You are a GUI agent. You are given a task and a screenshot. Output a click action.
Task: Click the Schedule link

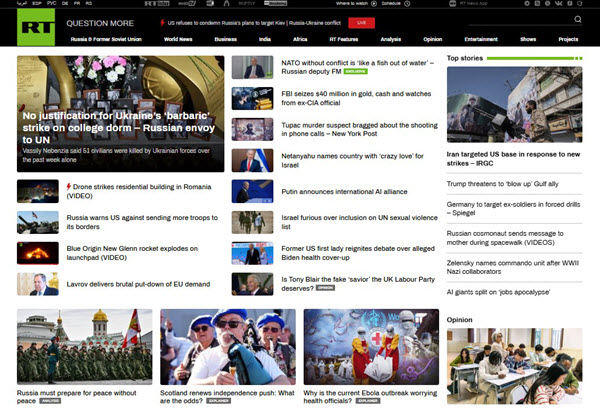click(x=391, y=3)
